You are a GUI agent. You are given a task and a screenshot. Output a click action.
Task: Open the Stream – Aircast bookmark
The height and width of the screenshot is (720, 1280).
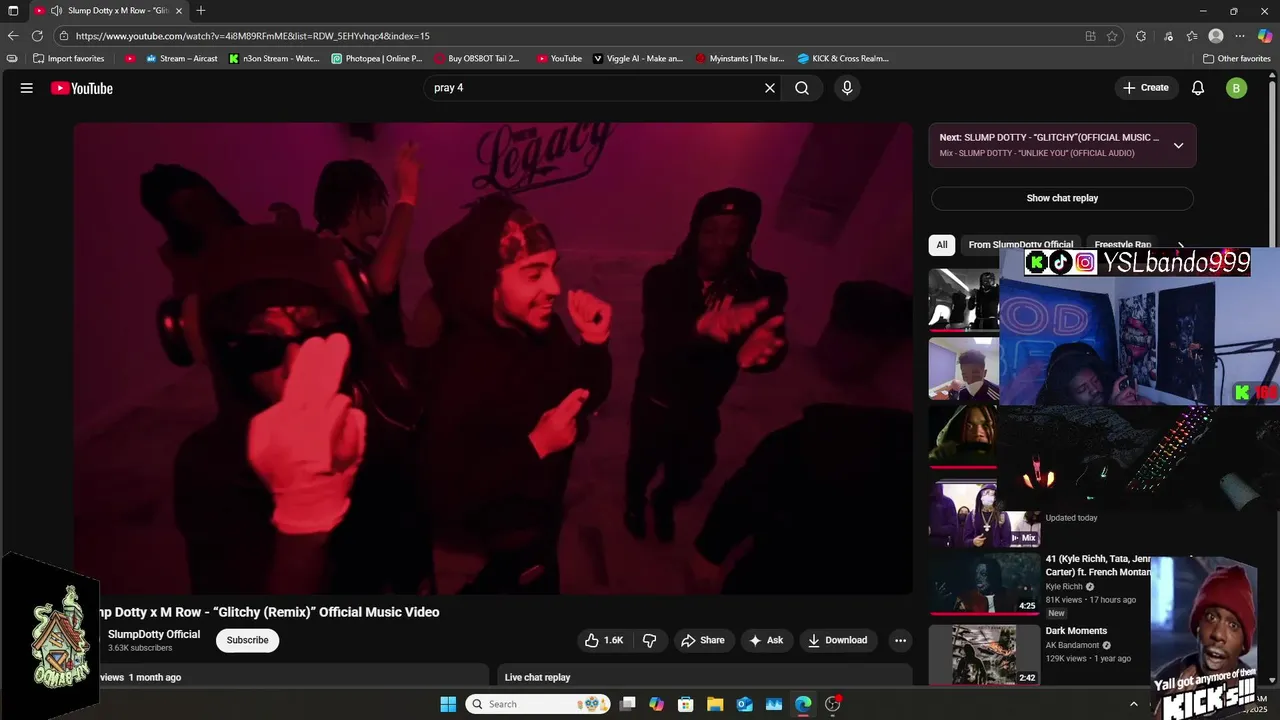182,58
